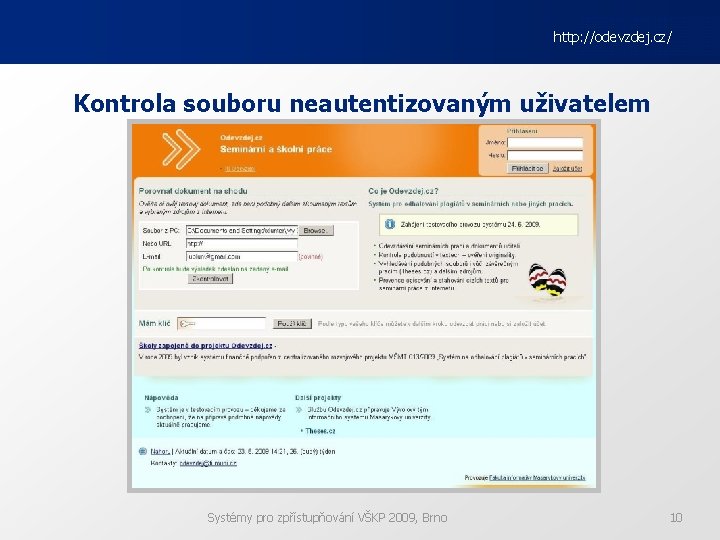Screen dimensions: 720x540
Task: Click the Mám klíč key input field
Action: pos(221,324)
